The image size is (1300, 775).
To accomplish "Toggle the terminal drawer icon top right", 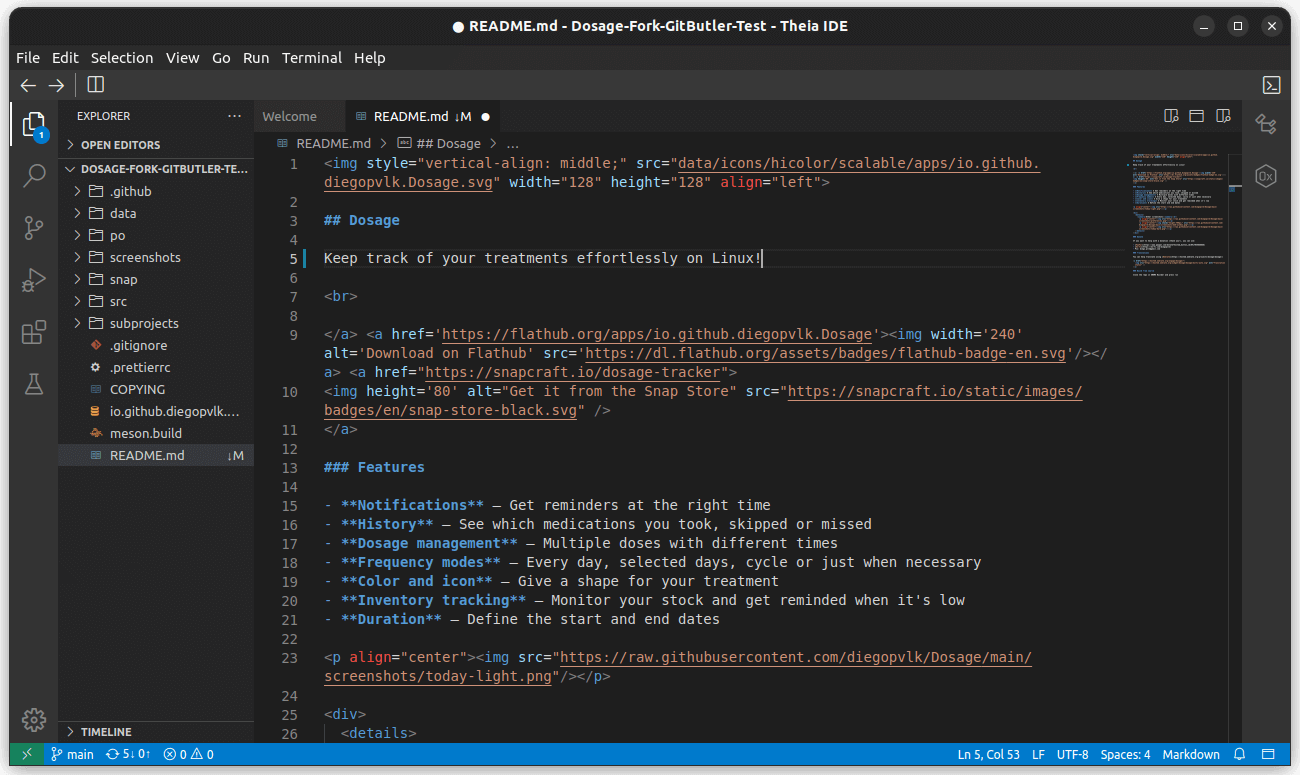I will [1272, 85].
